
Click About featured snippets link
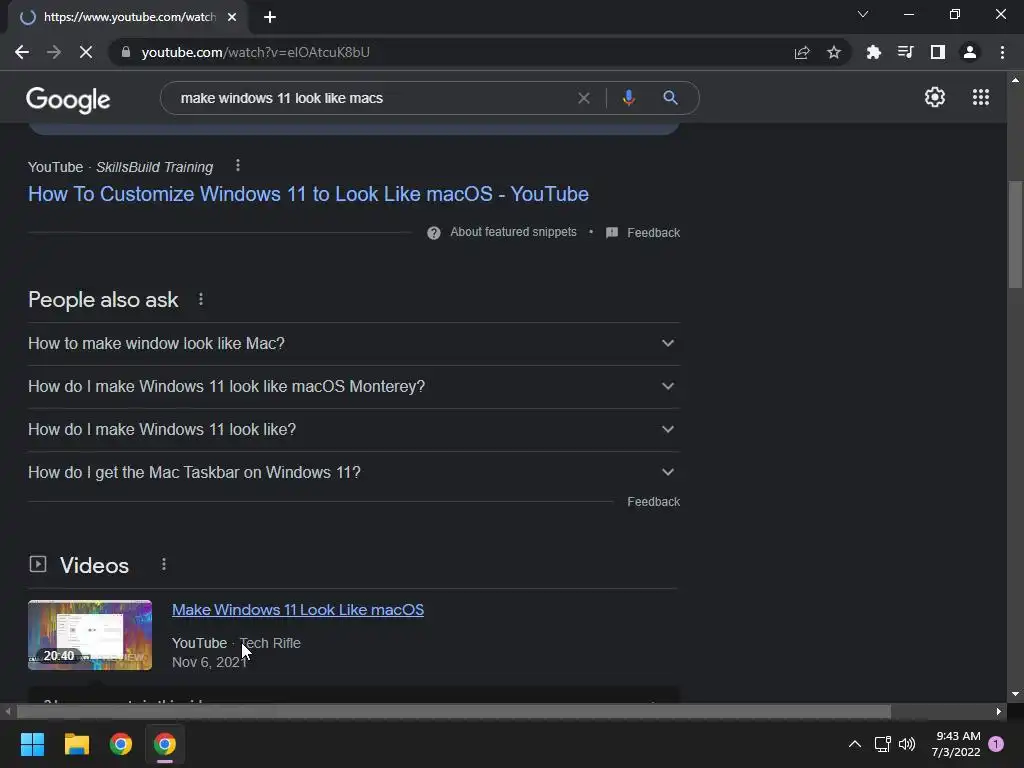click(513, 232)
